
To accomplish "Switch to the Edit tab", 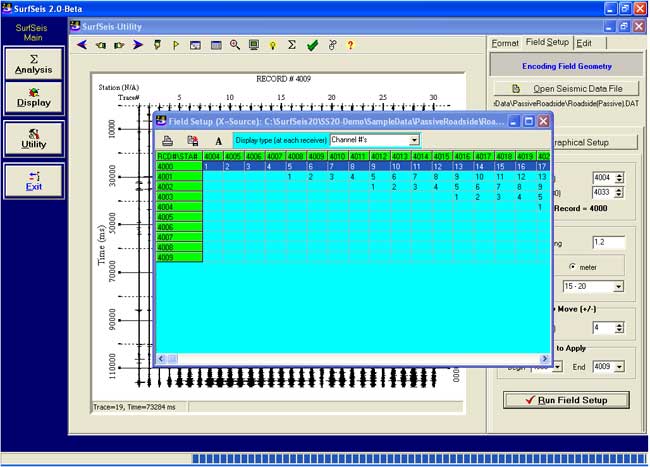I will [x=584, y=43].
